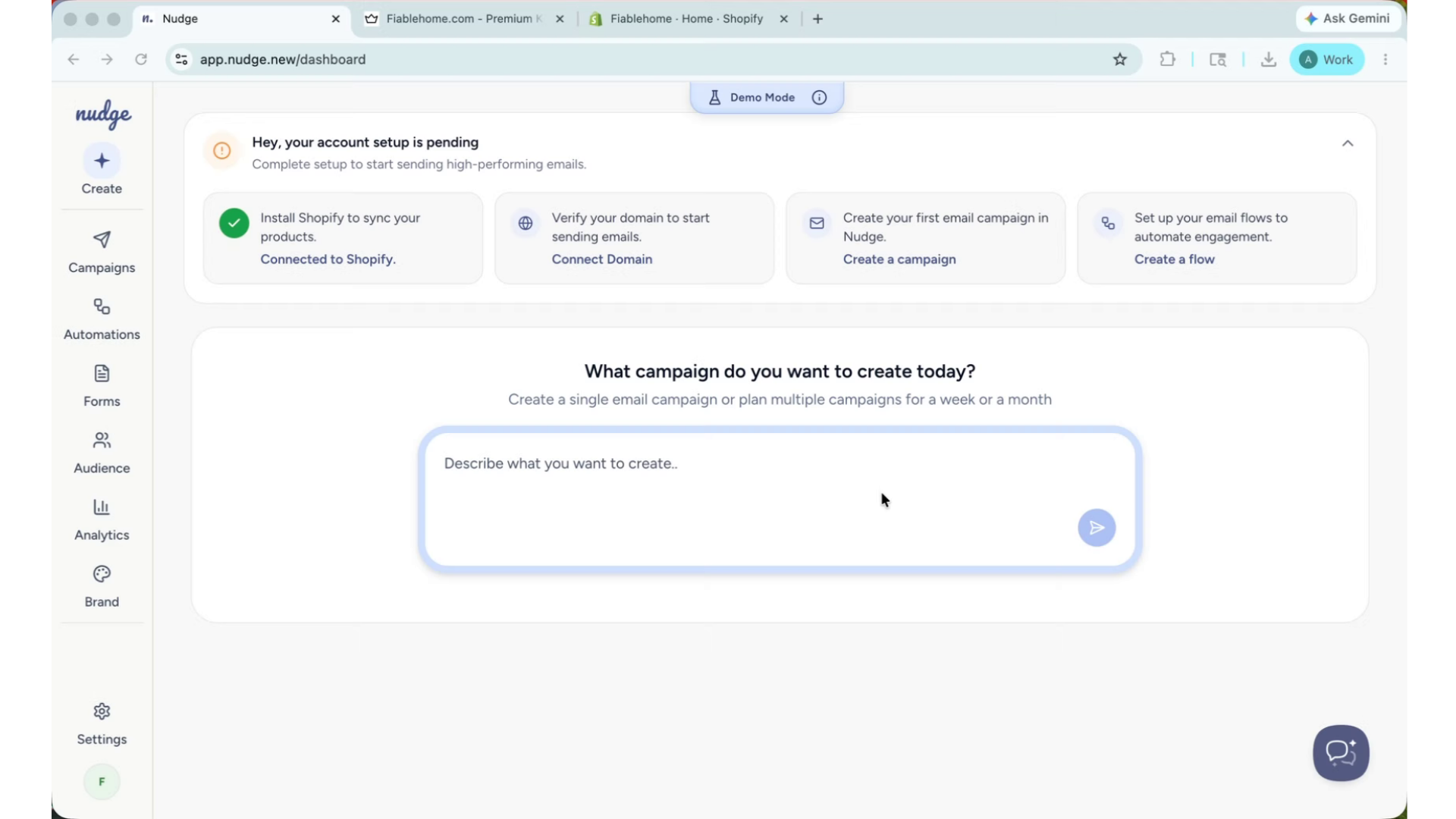The height and width of the screenshot is (819, 1456).
Task: Open Automations from the sidebar
Action: 102,318
